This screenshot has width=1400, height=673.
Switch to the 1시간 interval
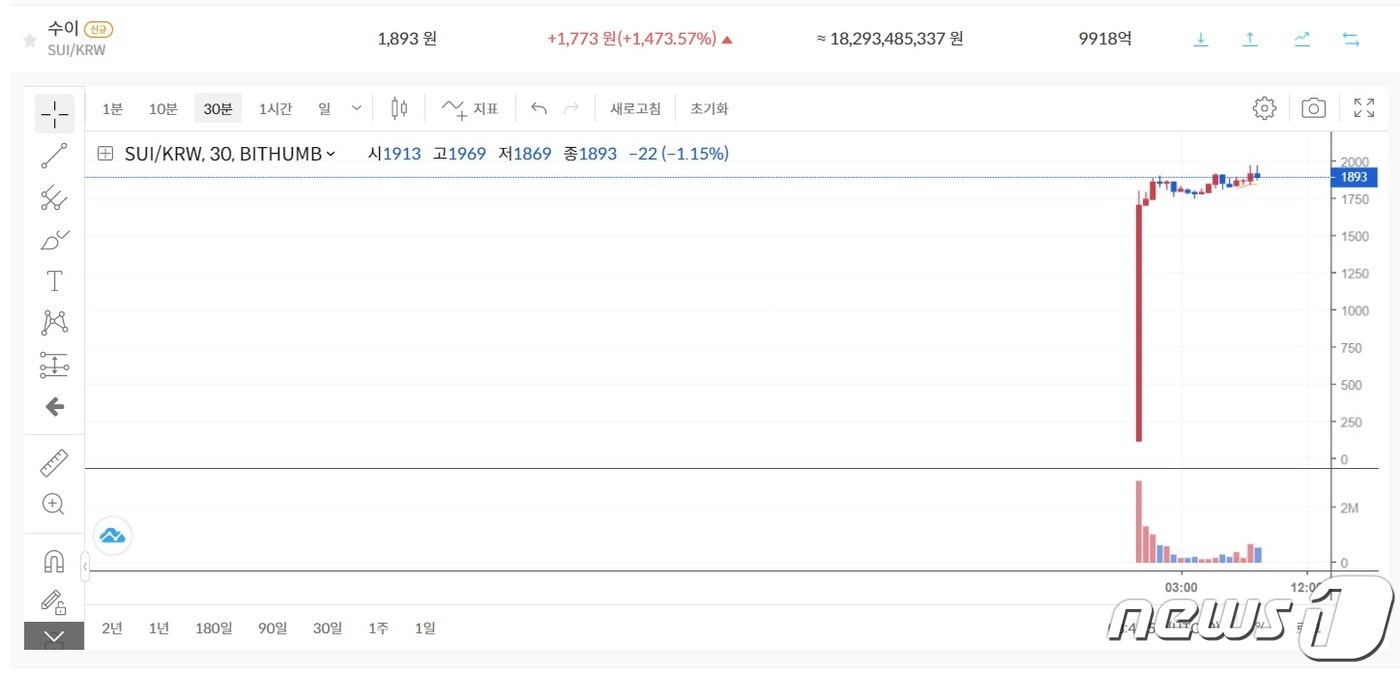click(x=275, y=109)
